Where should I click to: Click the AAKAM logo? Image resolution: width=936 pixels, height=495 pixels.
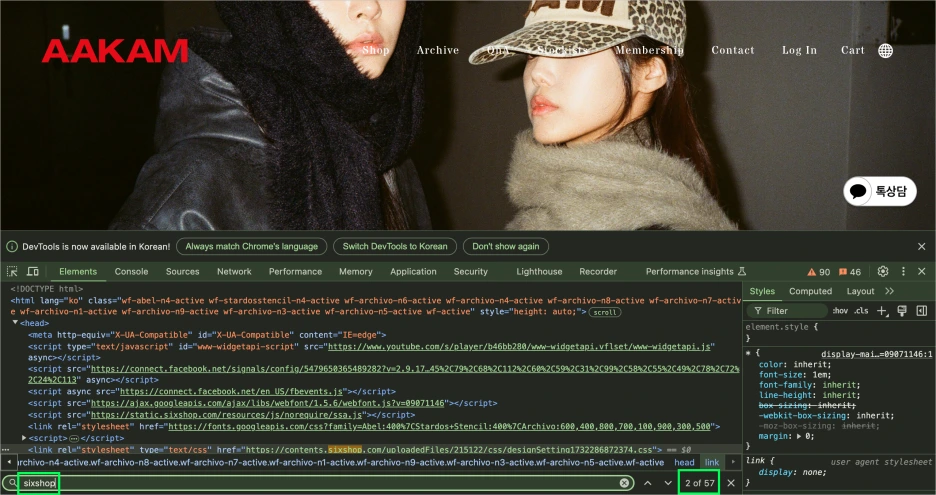tap(115, 51)
